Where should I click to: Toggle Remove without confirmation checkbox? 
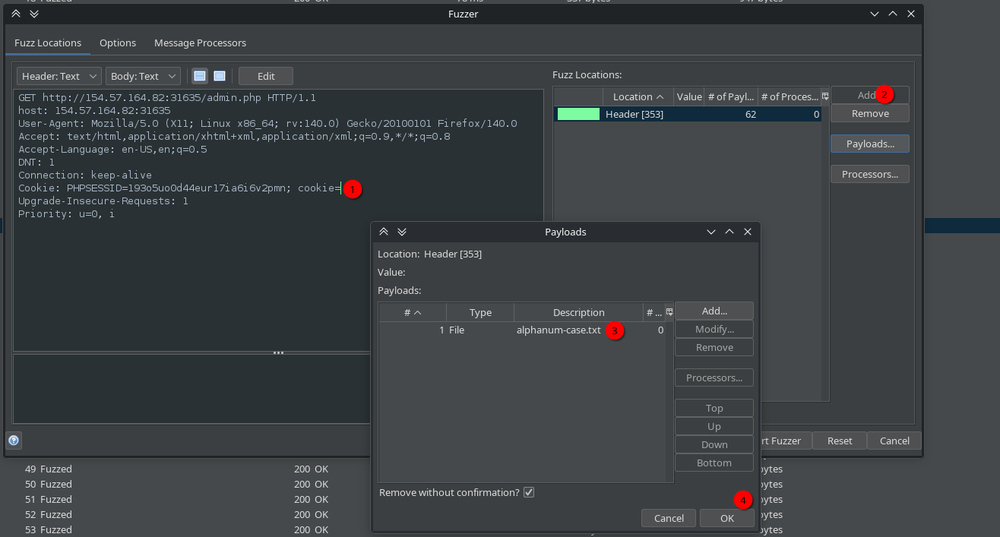click(x=529, y=492)
